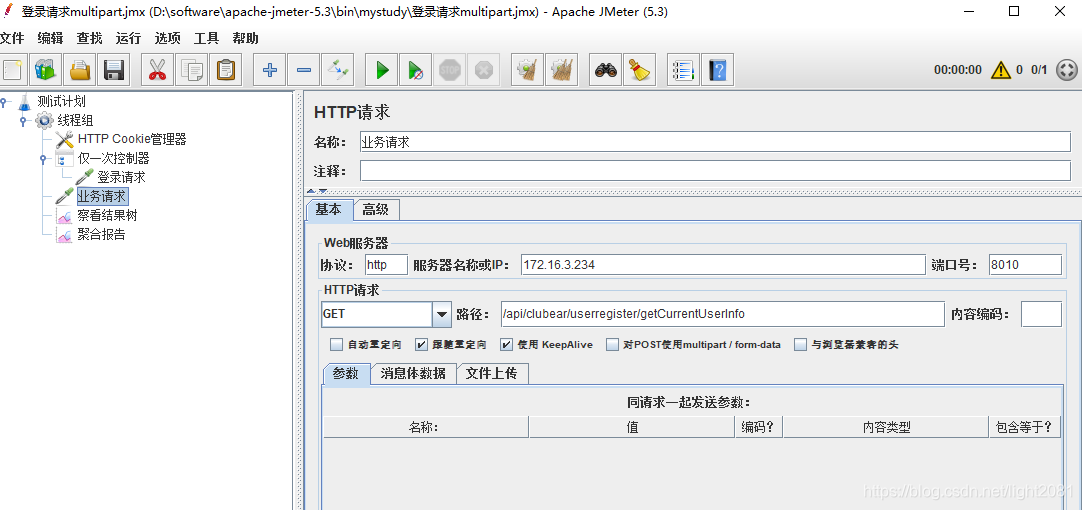Viewport: 1082px width, 510px height.
Task: Start the test with no pauses
Action: tap(415, 70)
